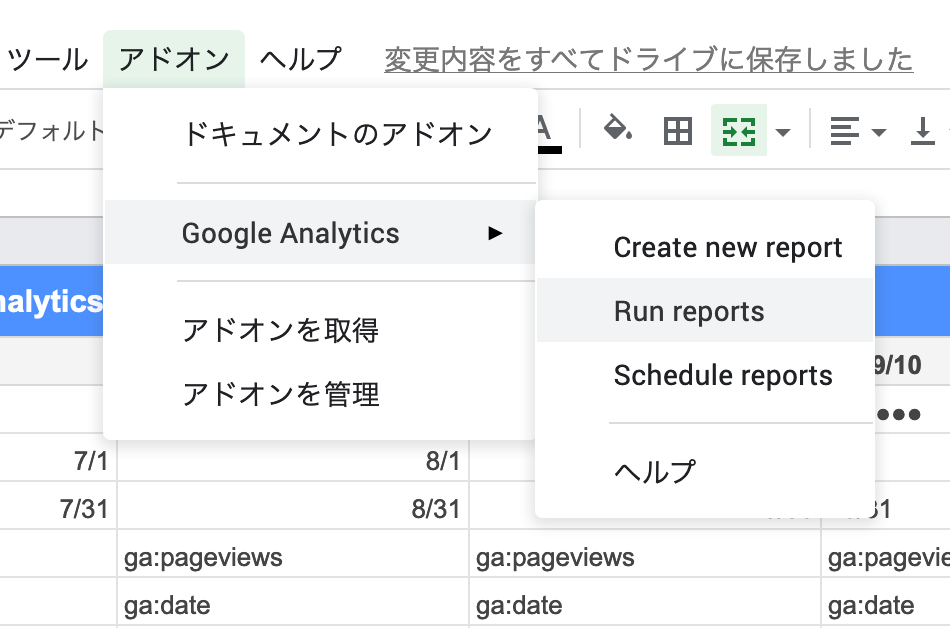Open the borders tool
This screenshot has width=950, height=628.
pos(677,131)
